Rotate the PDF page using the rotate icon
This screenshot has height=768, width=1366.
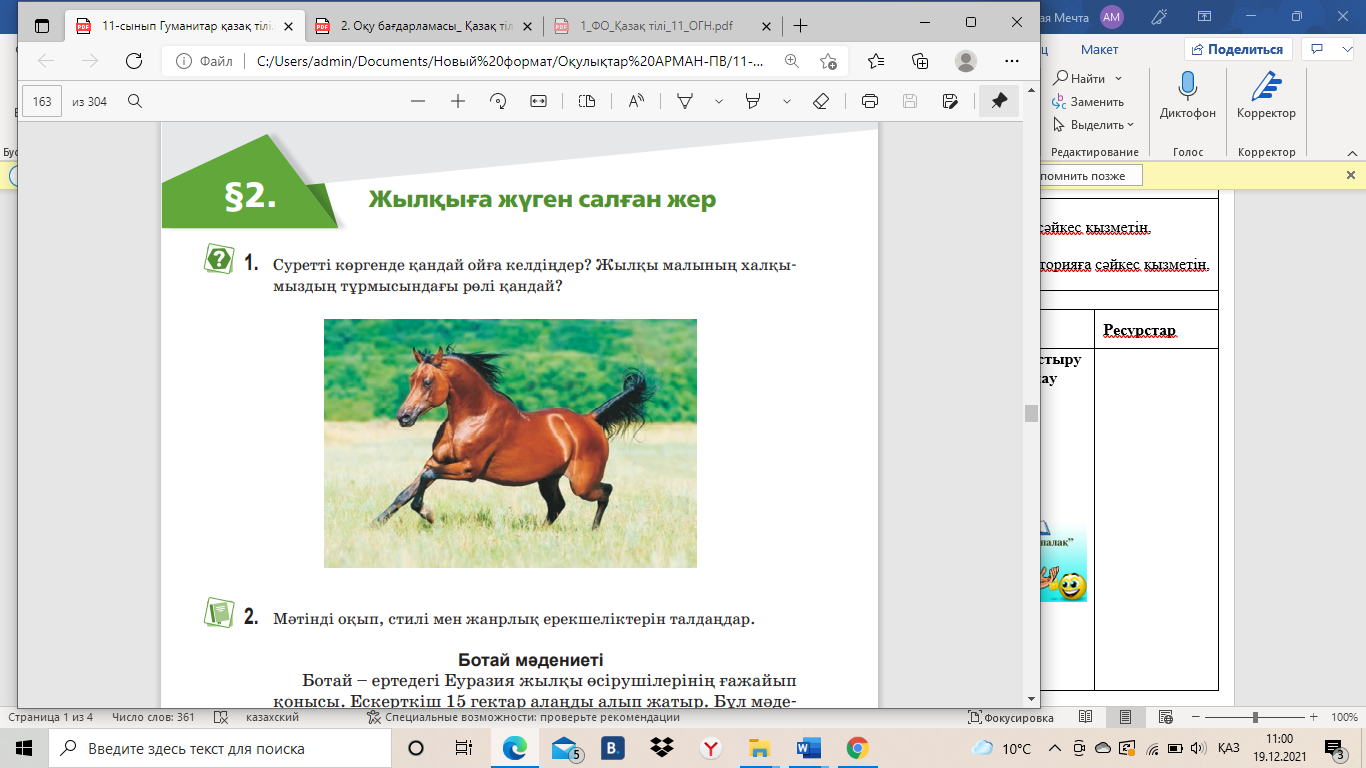(x=498, y=101)
